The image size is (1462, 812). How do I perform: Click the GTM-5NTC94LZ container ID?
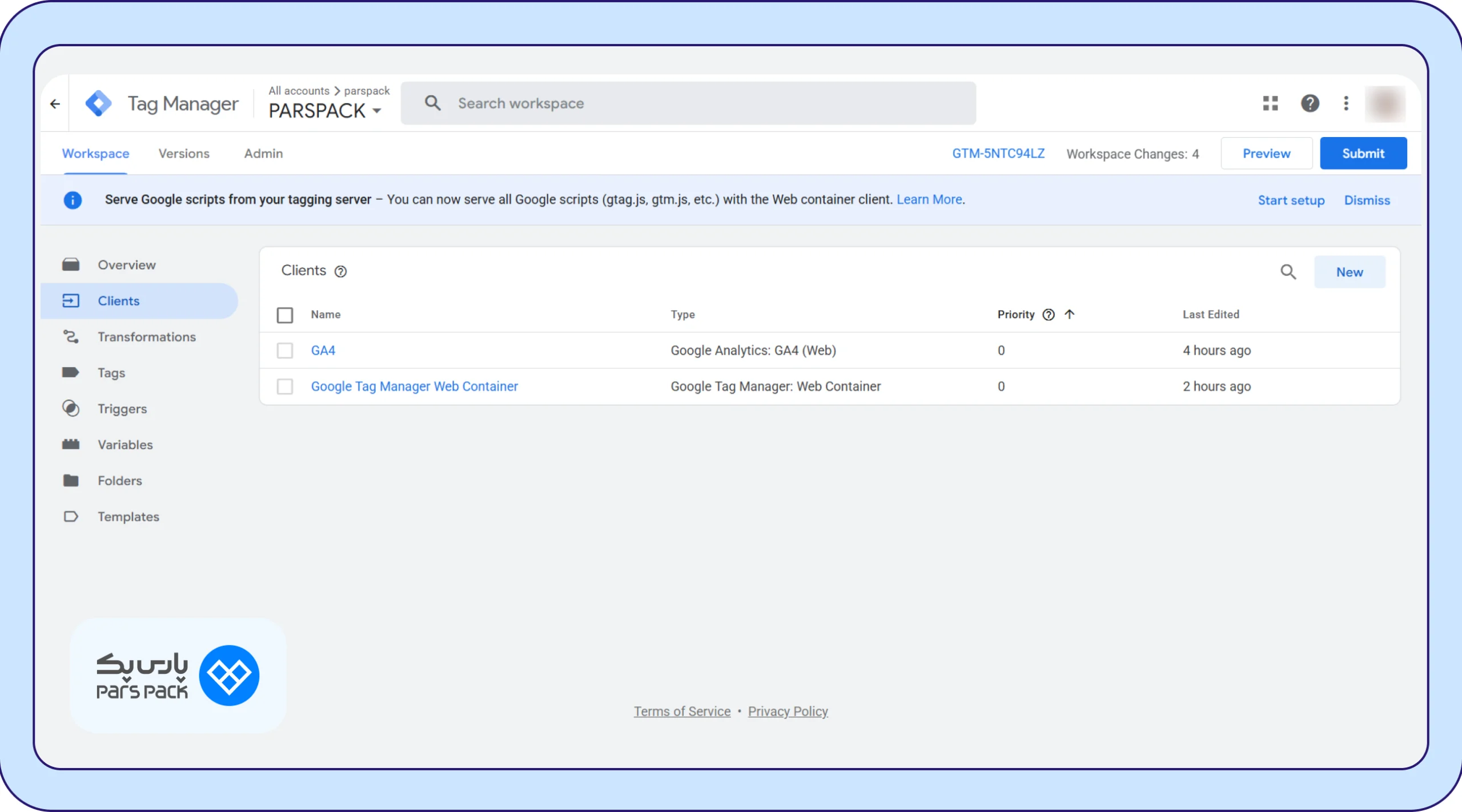998,154
